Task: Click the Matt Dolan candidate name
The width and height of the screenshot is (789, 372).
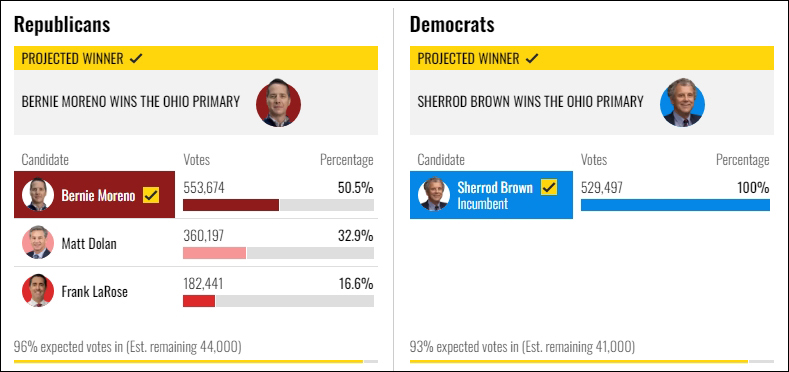Action: [89, 244]
